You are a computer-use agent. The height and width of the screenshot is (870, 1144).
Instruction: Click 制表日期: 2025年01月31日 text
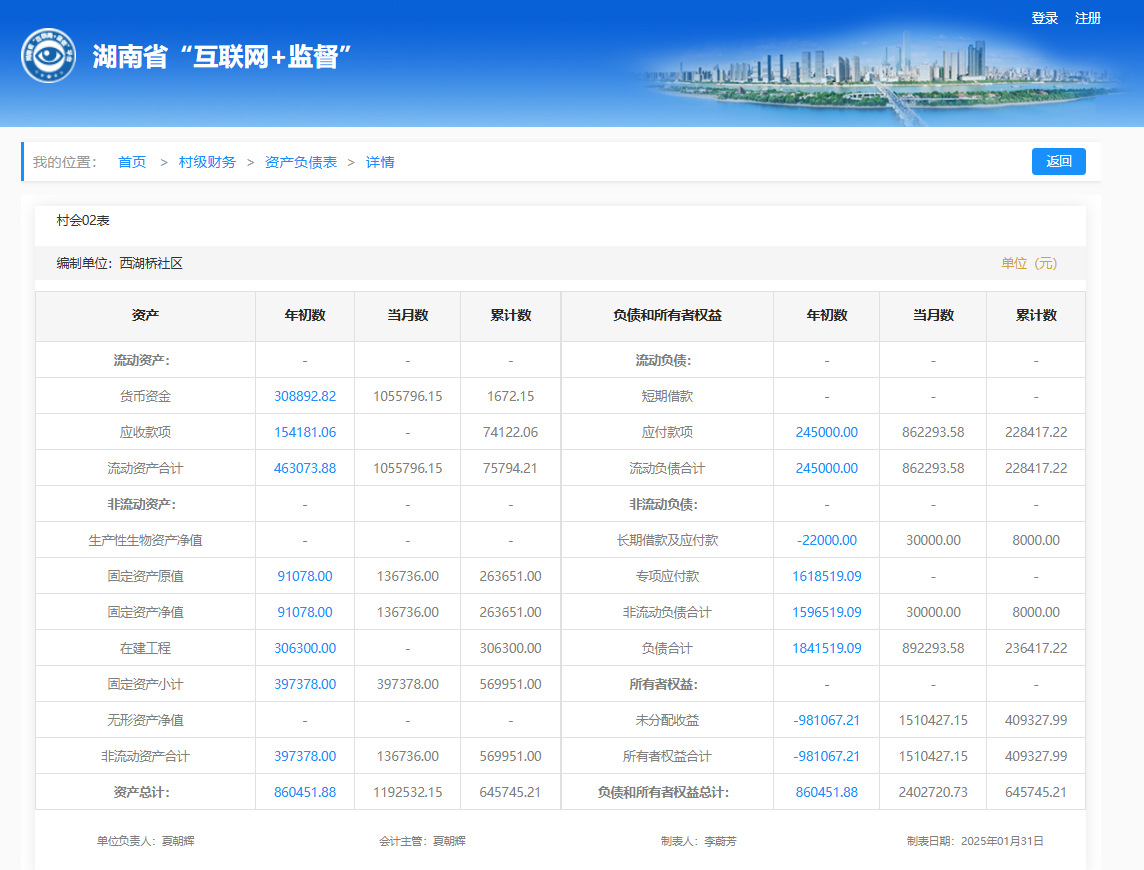tap(975, 841)
